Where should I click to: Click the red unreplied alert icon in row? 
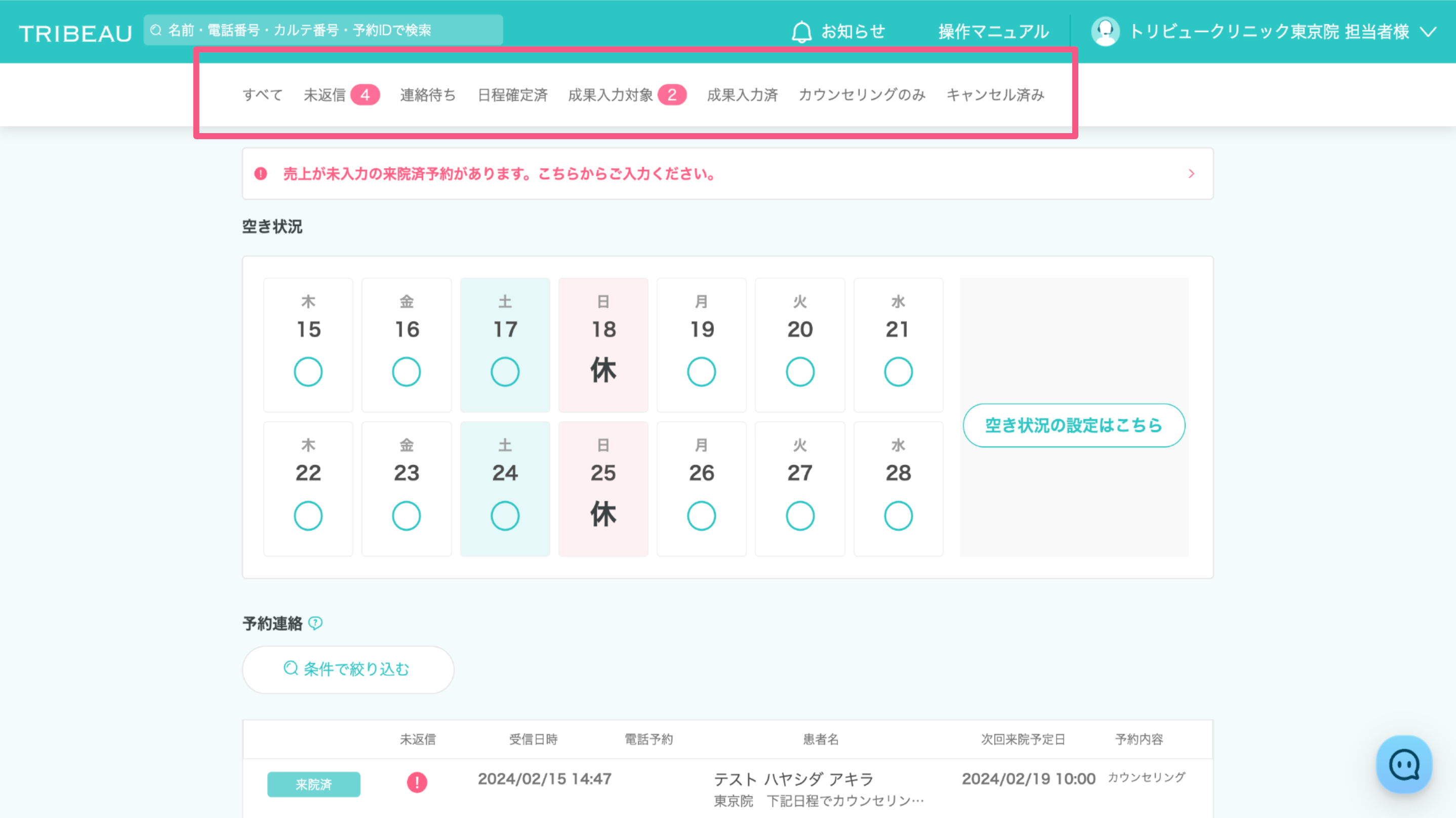pyautogui.click(x=417, y=783)
